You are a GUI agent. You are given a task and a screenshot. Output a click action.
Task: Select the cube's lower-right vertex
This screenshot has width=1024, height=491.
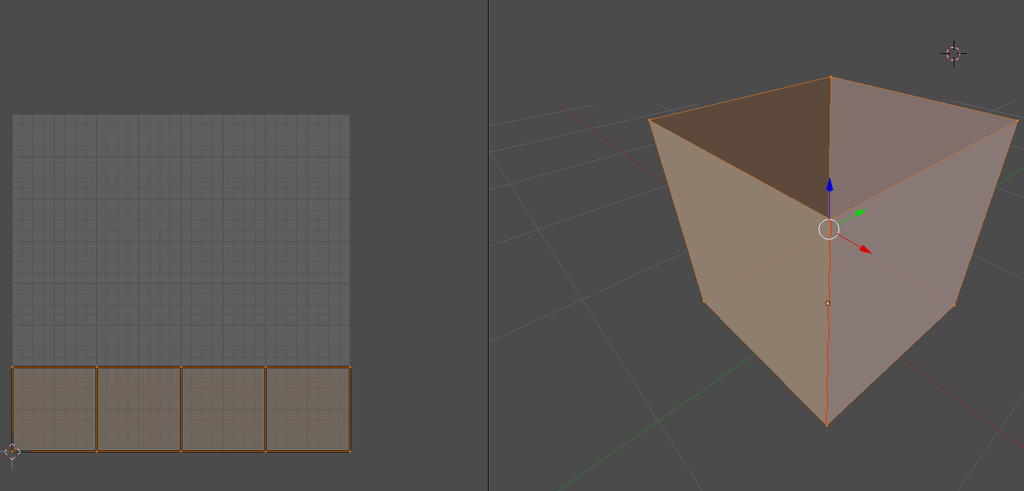coord(955,305)
